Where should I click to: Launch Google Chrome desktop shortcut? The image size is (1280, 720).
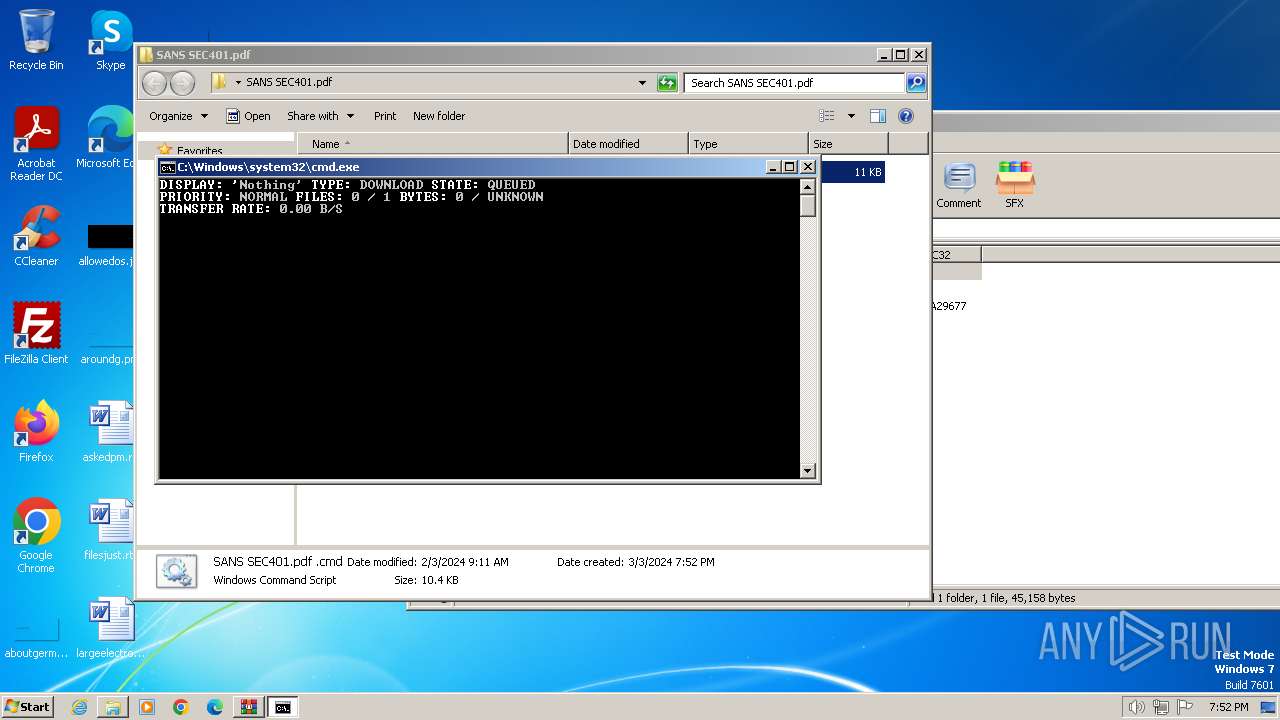36,536
